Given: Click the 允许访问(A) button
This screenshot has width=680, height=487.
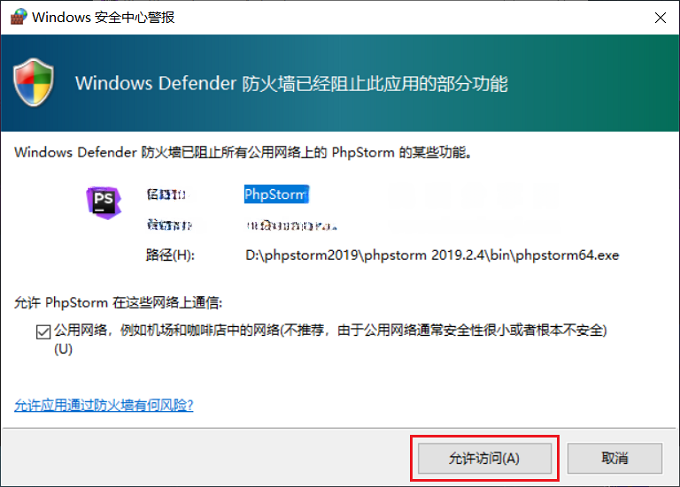Looking at the screenshot, I should click(484, 458).
